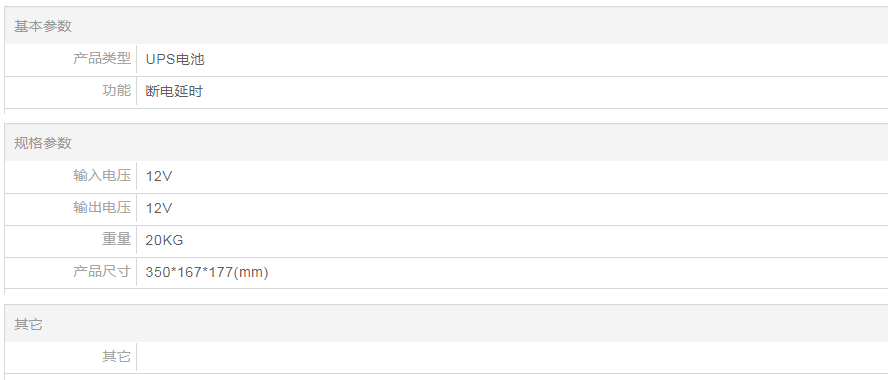Viewport: 893px width, 380px height.
Task: Click the 输出电压 label
Action: click(102, 207)
